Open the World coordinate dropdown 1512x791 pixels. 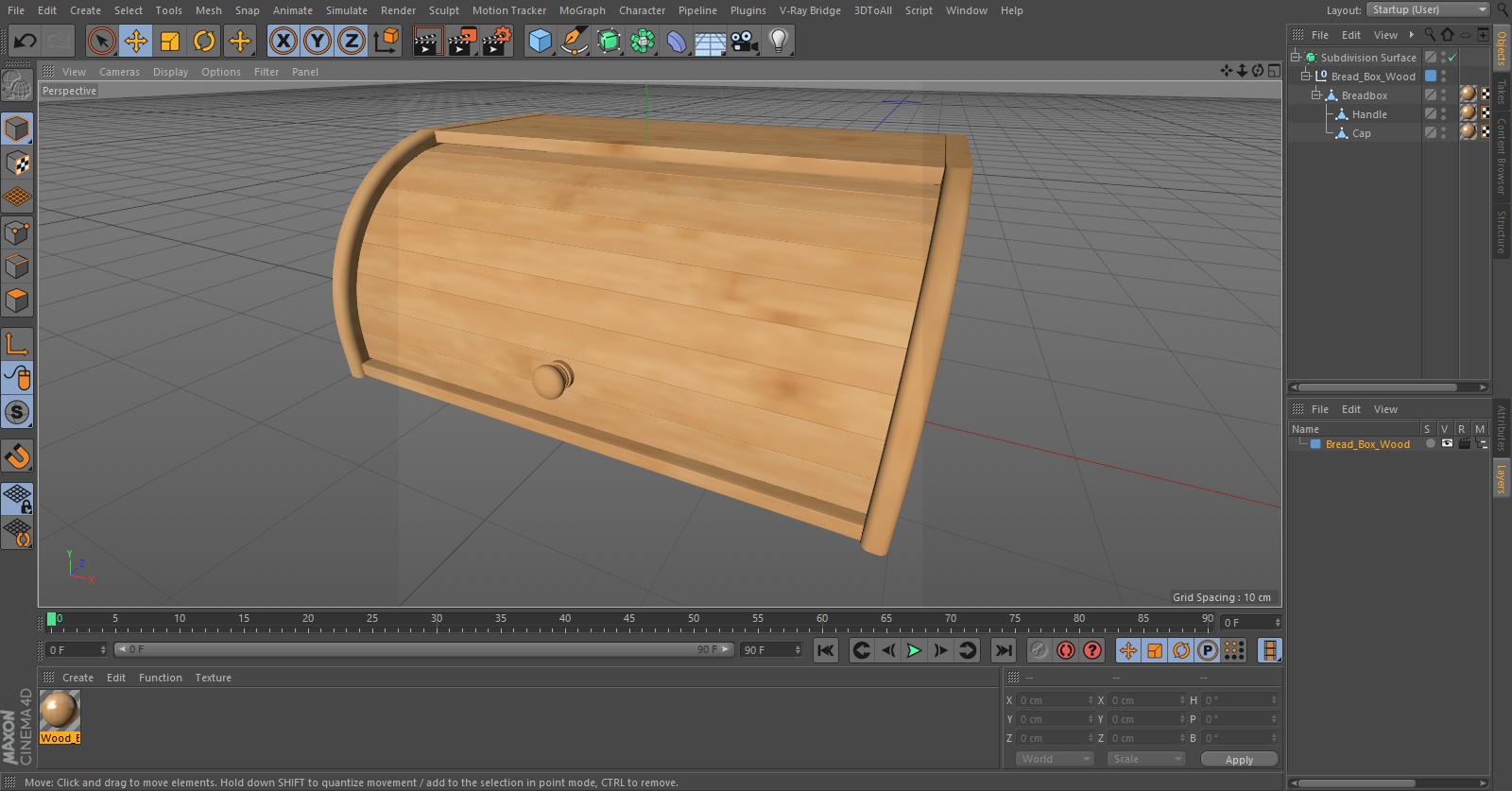click(x=1055, y=759)
